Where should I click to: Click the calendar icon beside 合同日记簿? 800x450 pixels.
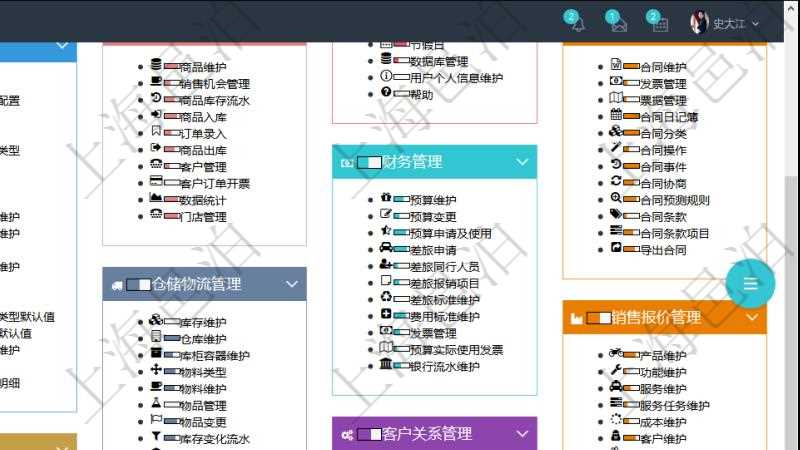[x=616, y=114]
